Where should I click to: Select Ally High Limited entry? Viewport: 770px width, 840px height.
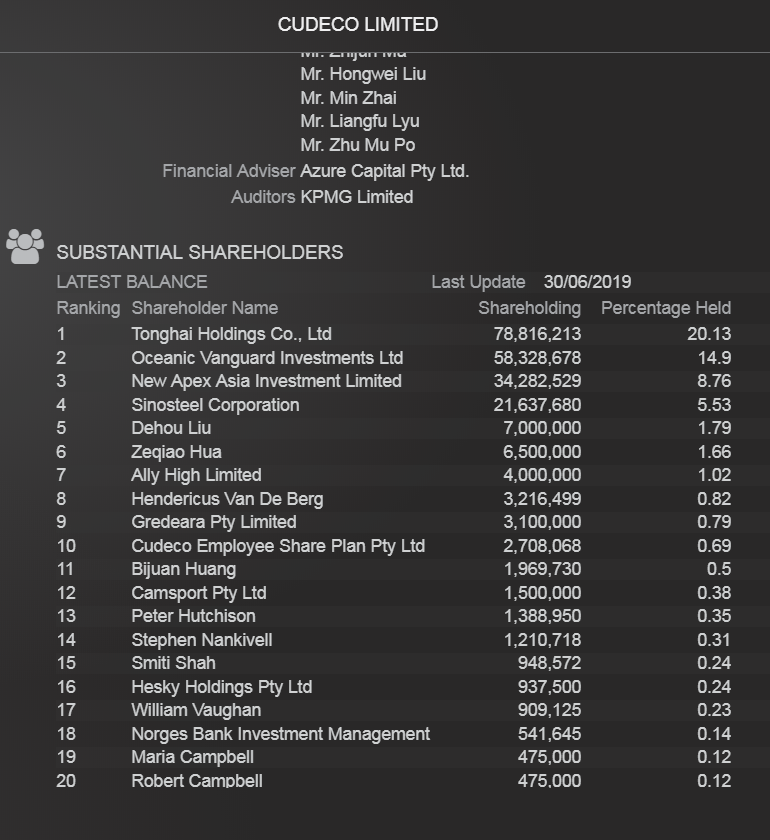coord(196,475)
